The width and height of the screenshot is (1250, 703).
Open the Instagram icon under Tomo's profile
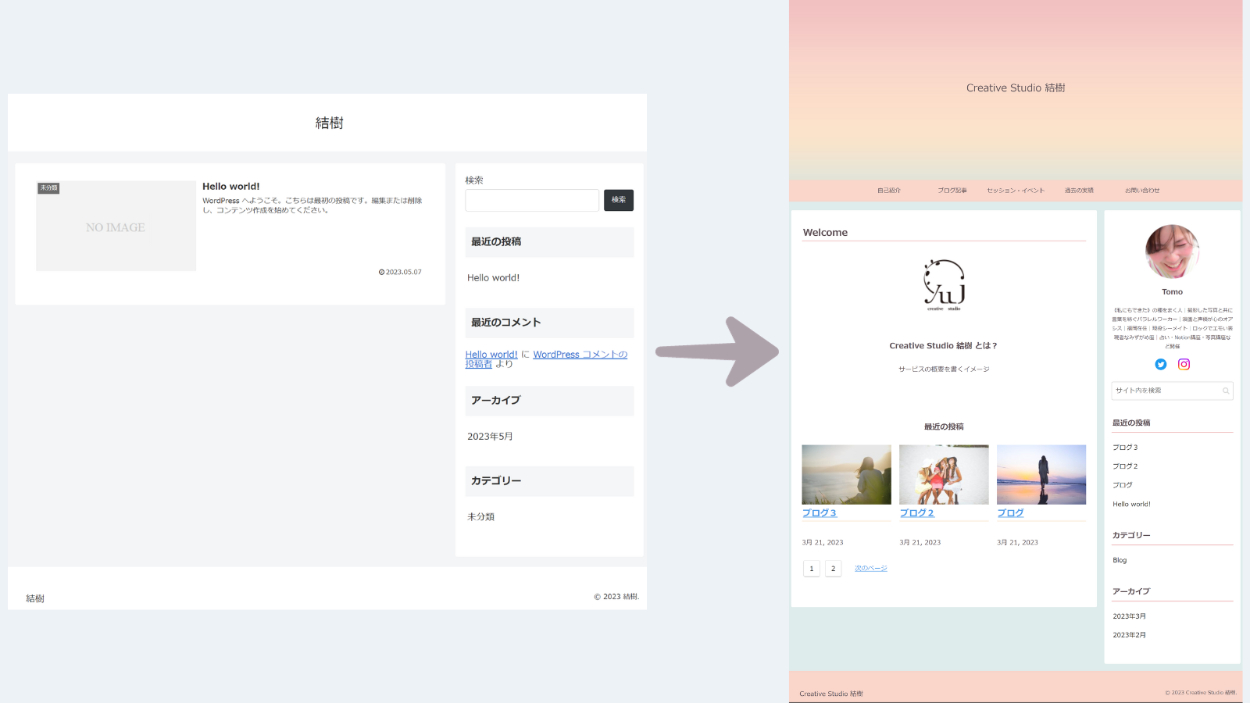(1184, 365)
